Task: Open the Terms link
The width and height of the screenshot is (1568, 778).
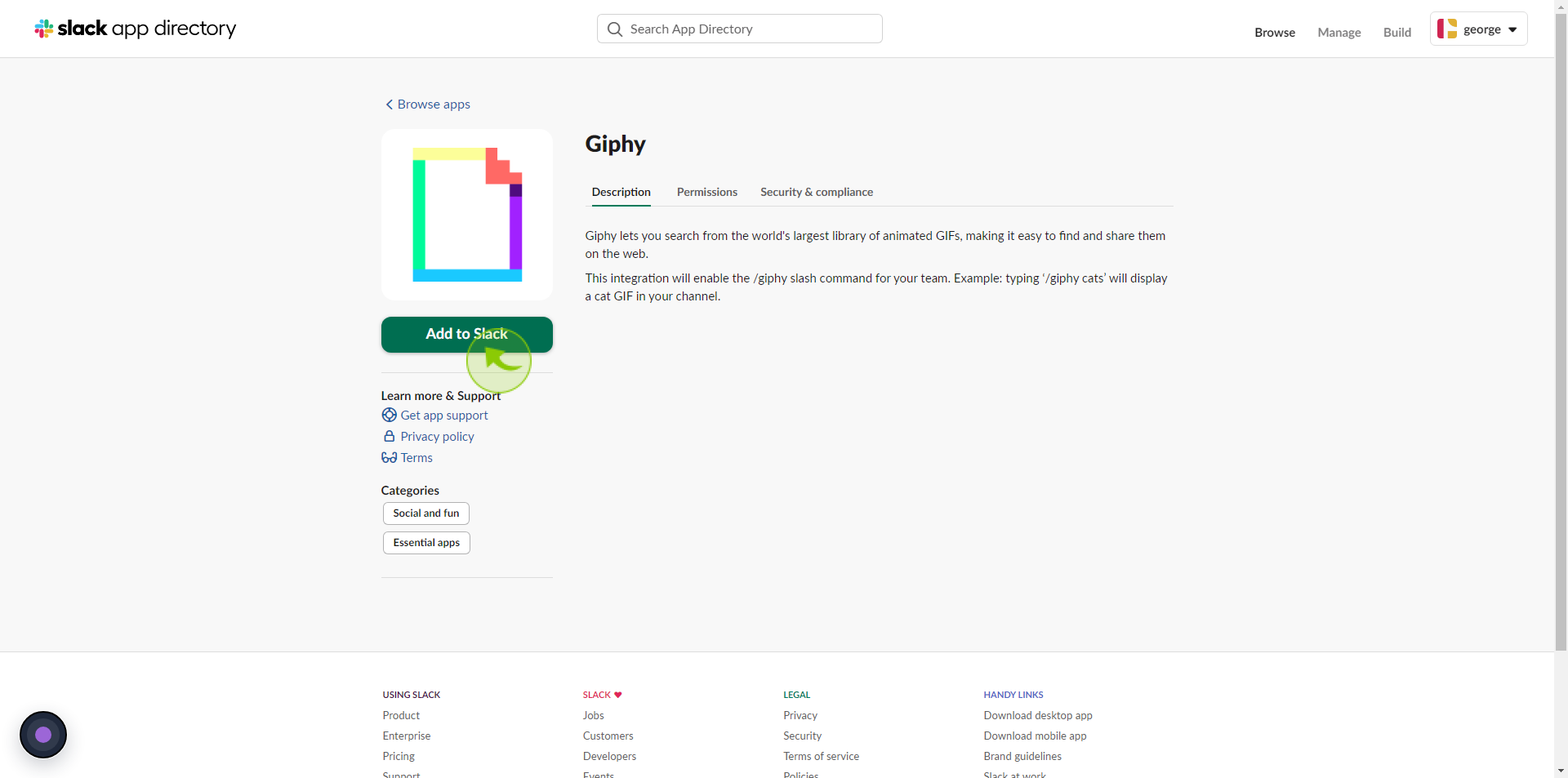Action: point(416,457)
